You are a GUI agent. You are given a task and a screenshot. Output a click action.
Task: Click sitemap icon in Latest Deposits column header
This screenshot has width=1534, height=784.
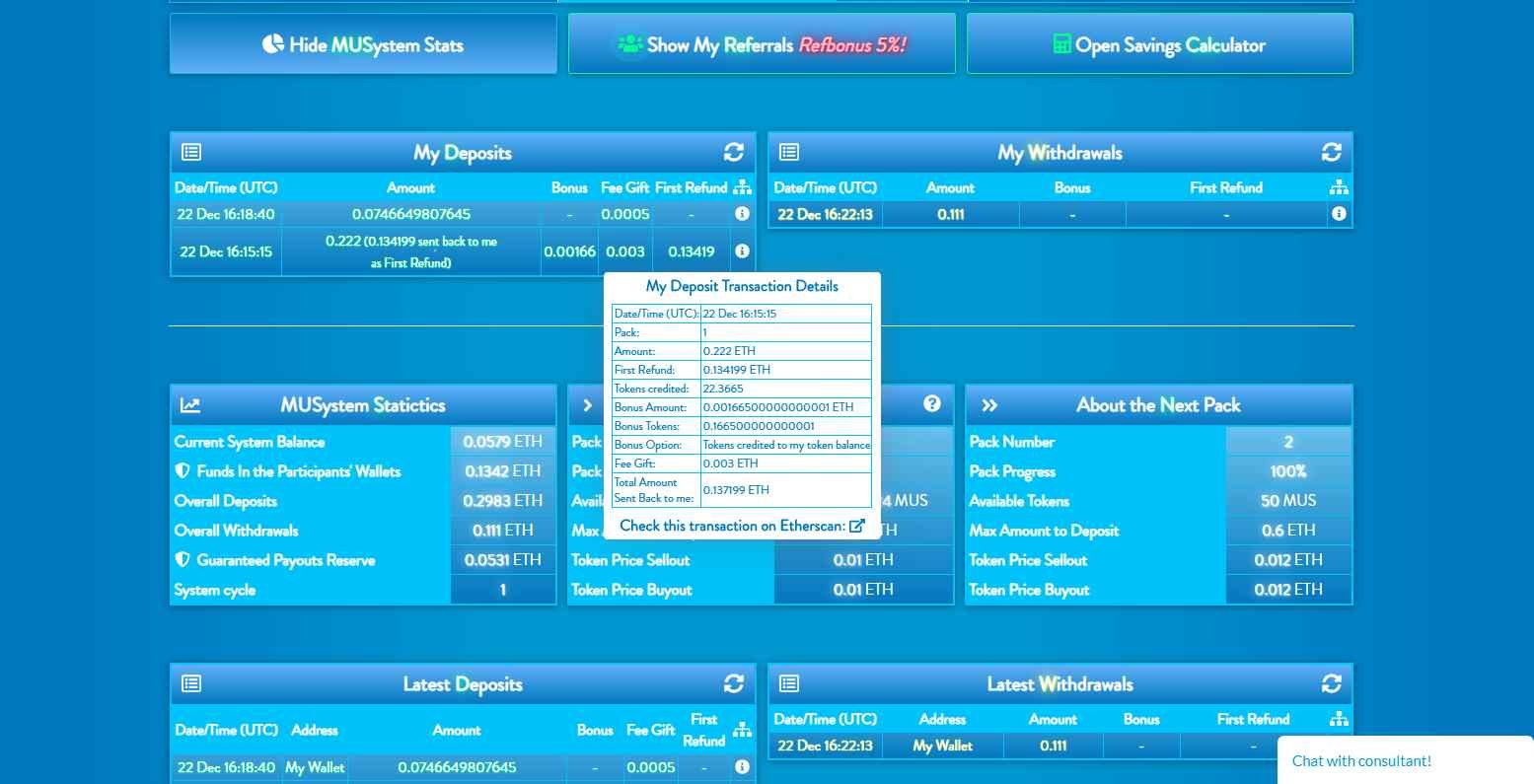click(742, 730)
